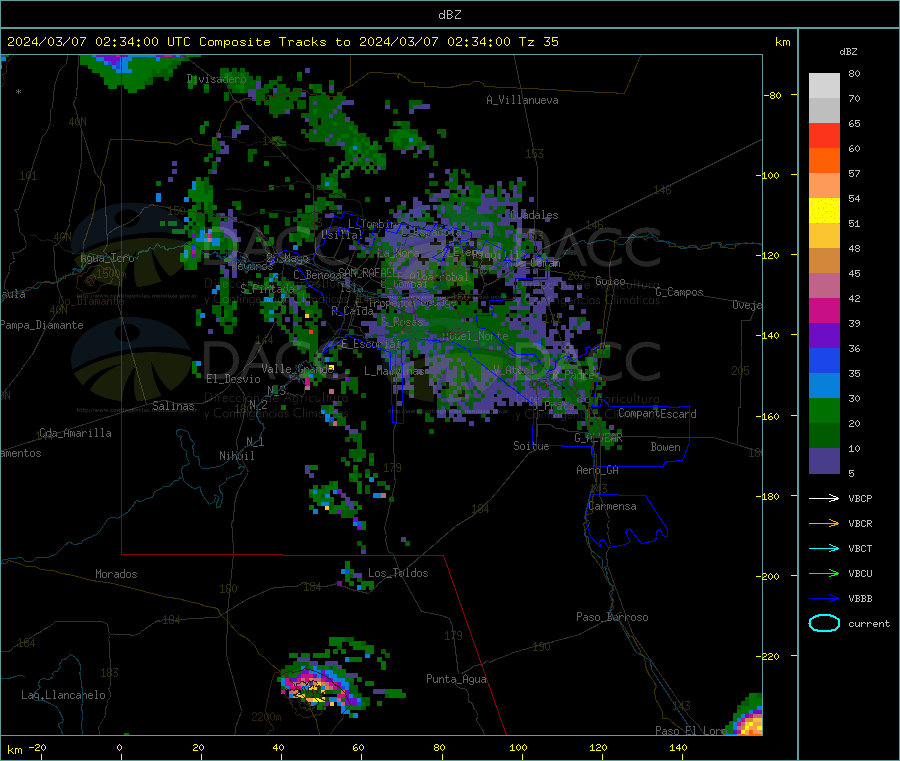This screenshot has height=761, width=900.
Task: Click the A_Villanueva map label
Action: 522,100
